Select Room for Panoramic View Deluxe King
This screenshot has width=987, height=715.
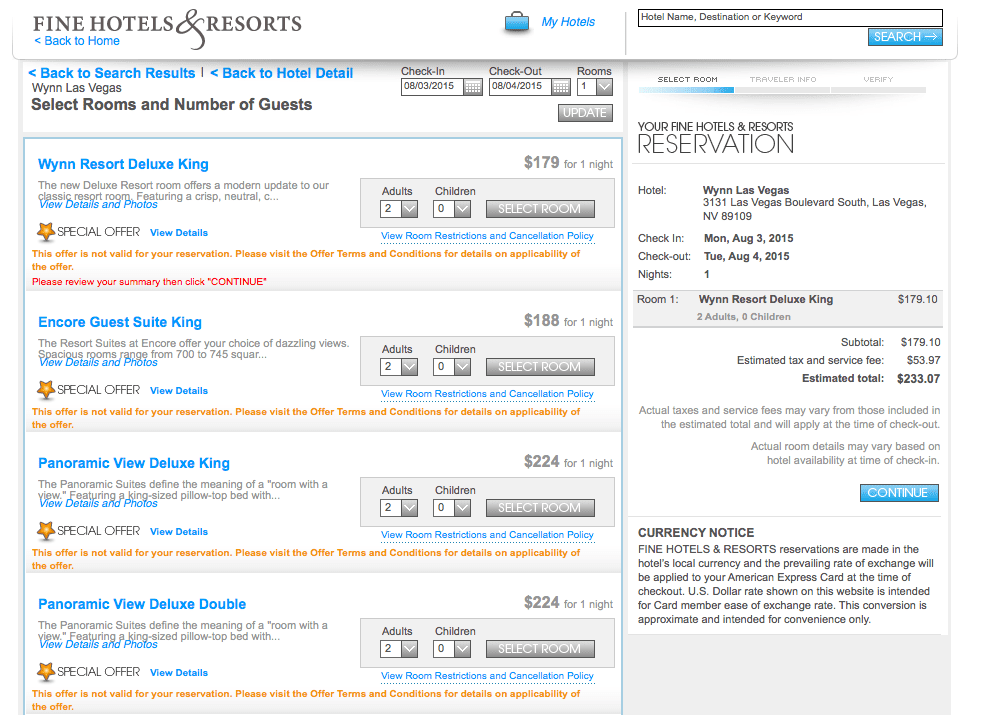tap(540, 508)
